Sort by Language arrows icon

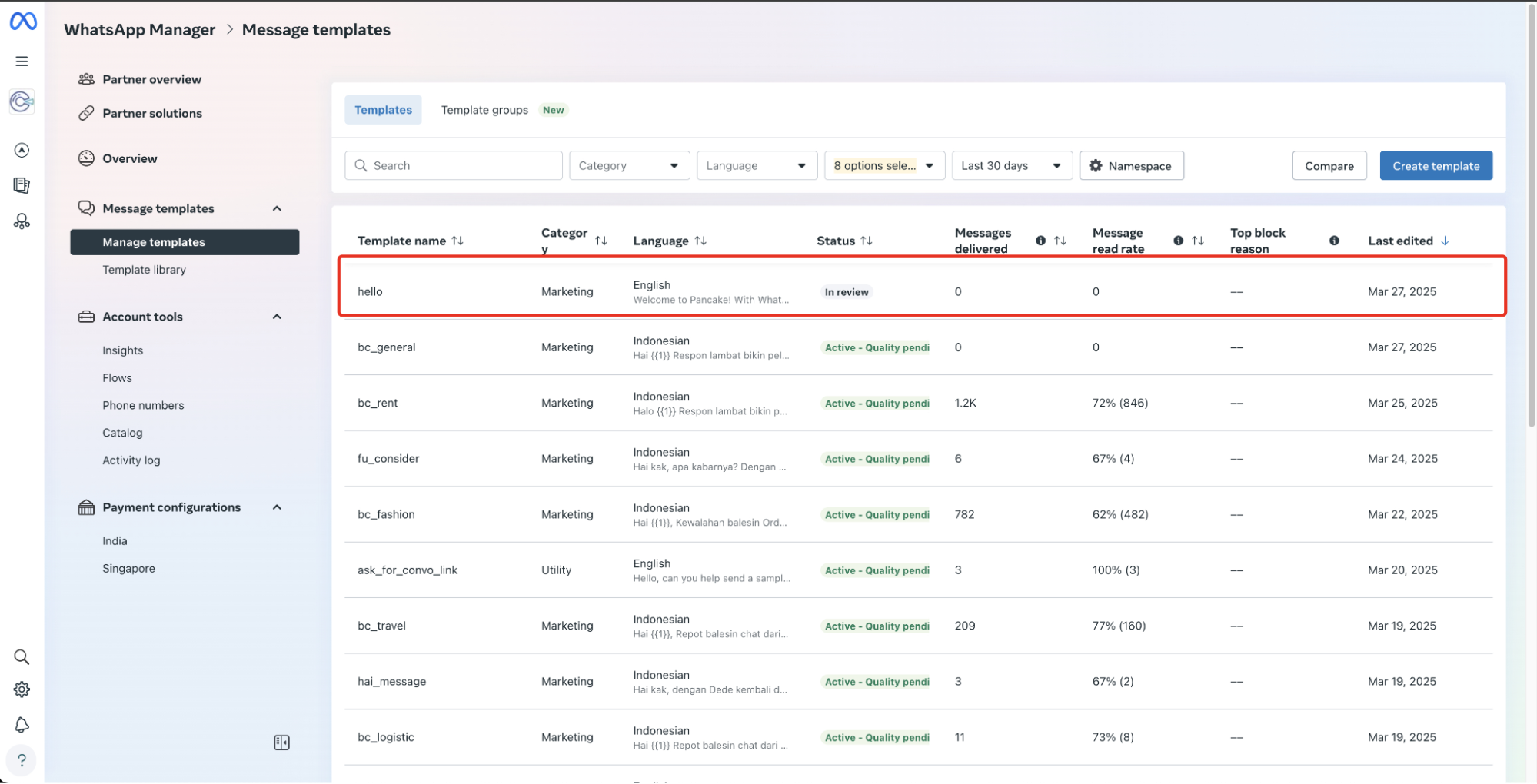click(700, 241)
